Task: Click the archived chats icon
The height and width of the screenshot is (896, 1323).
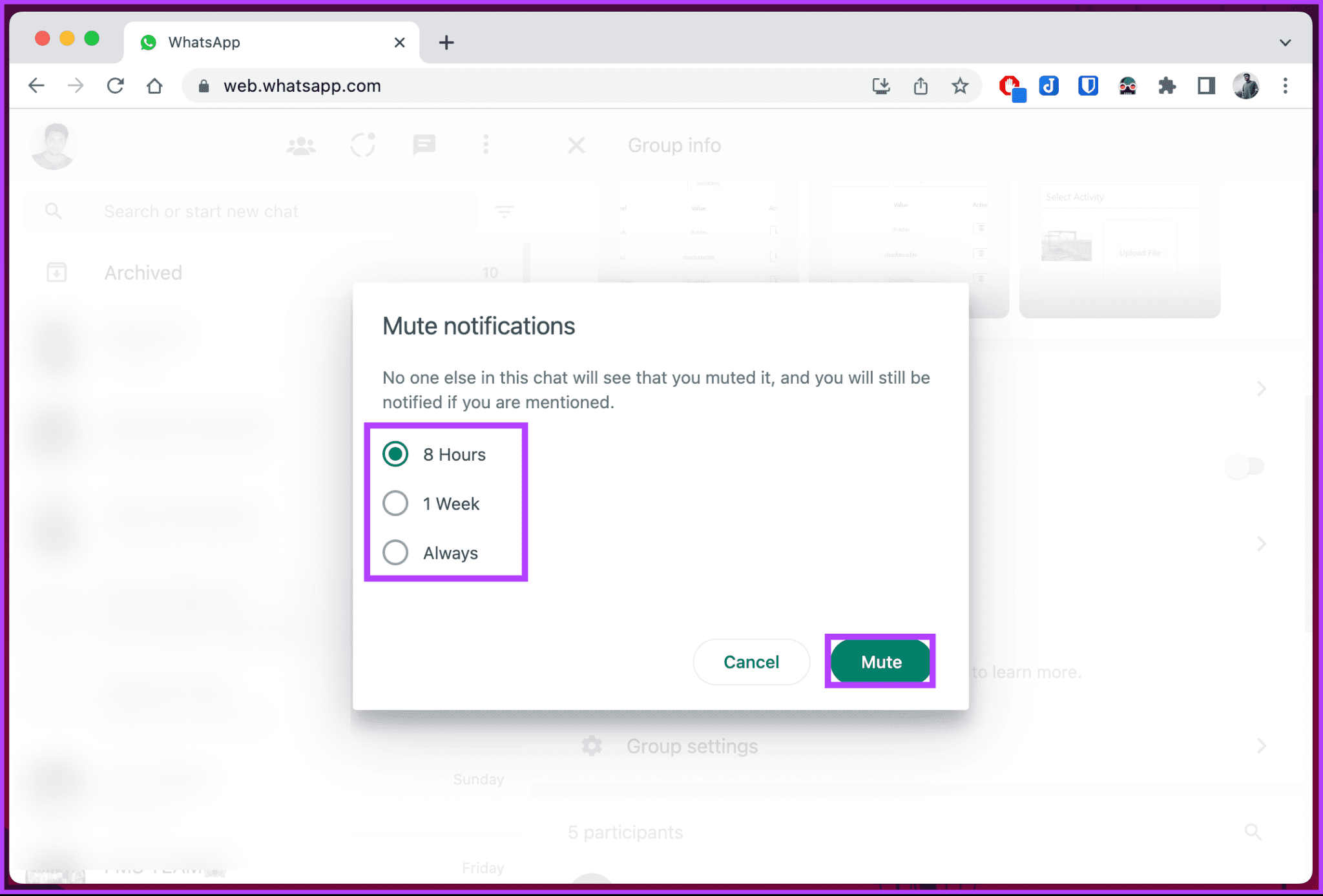Action: 58,272
